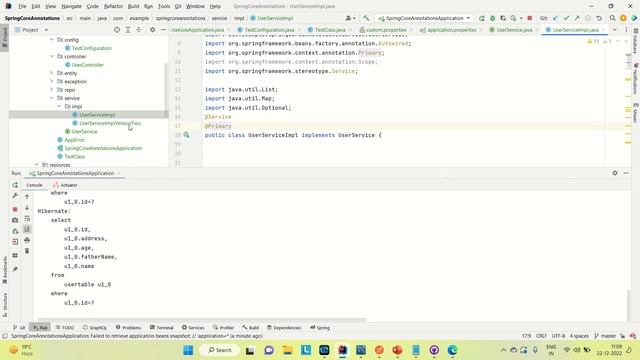The width and height of the screenshot is (640, 360).
Task: Stop the running application in main toolbar
Action: (x=529, y=18)
